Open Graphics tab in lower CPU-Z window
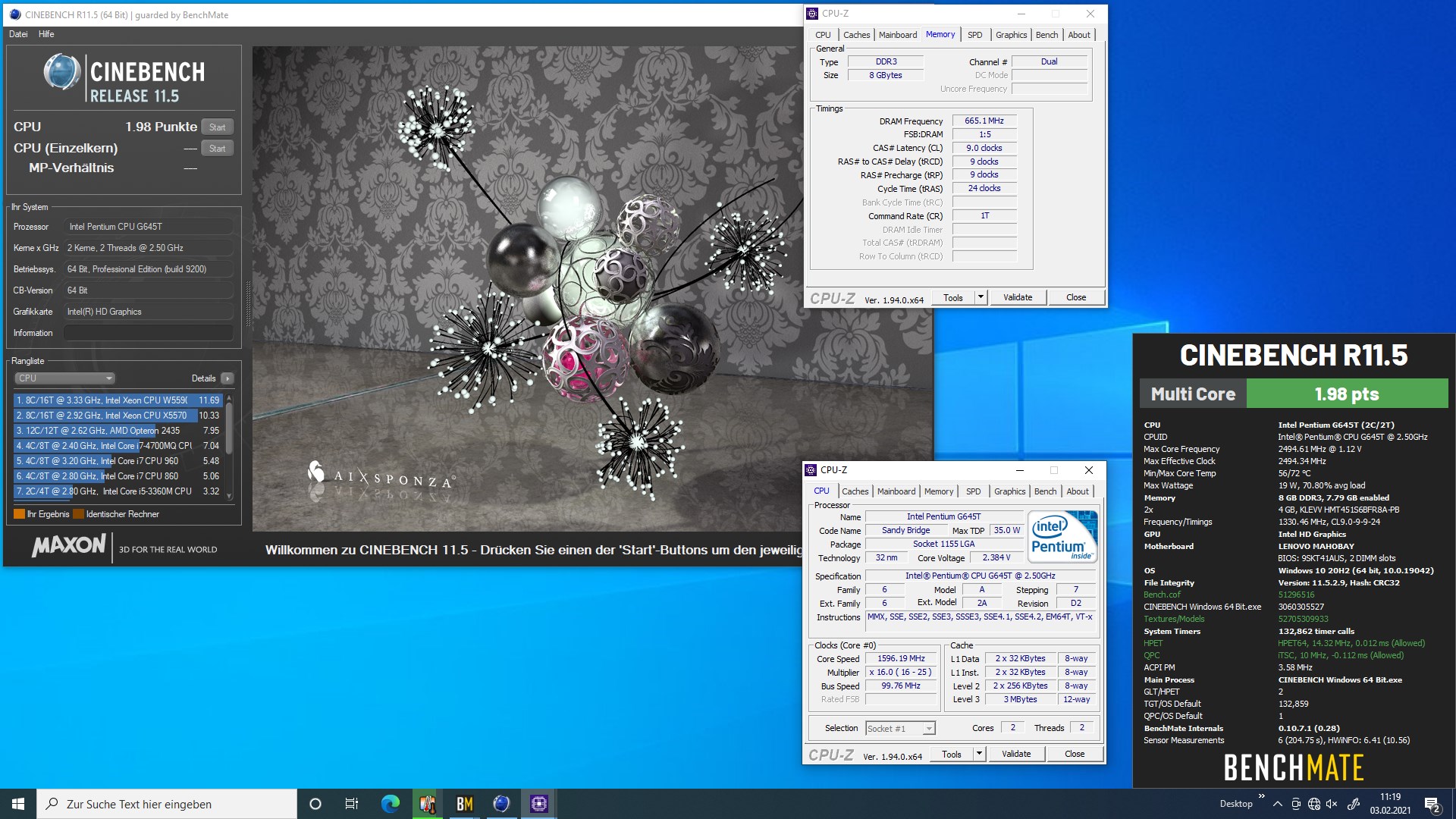This screenshot has height=819, width=1456. (x=1009, y=491)
